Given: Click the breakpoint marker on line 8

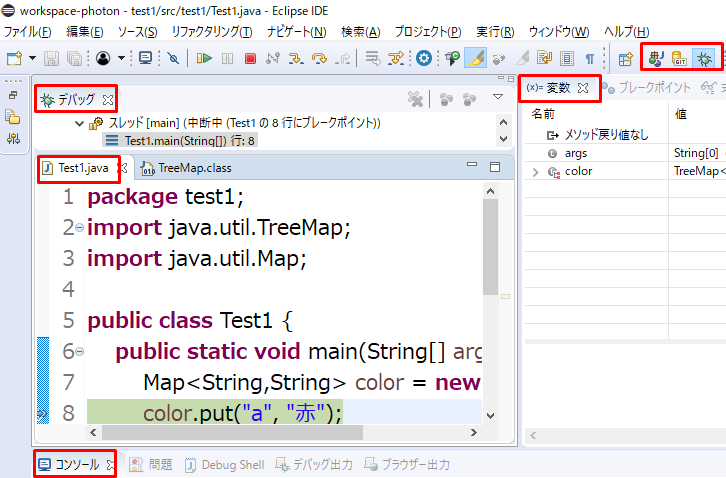Looking at the screenshot, I should point(43,414).
